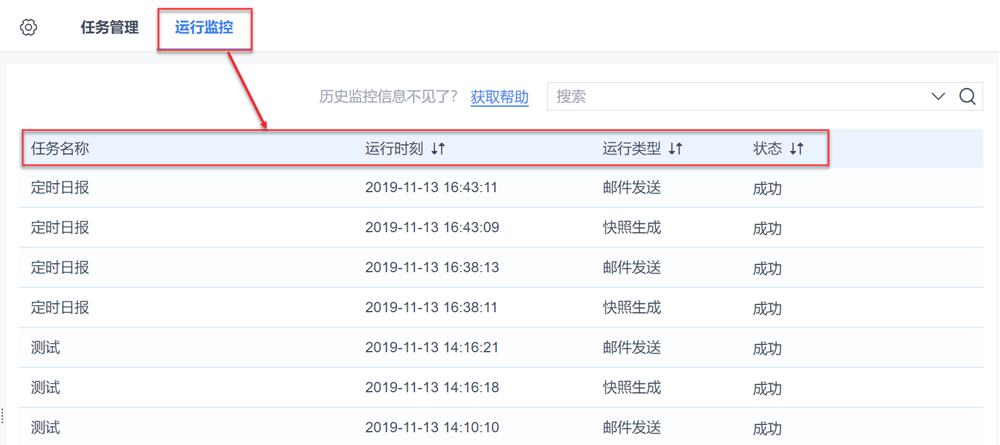Click the 任务名称 column header
Screen dimensions: 1000x445
tap(60, 149)
